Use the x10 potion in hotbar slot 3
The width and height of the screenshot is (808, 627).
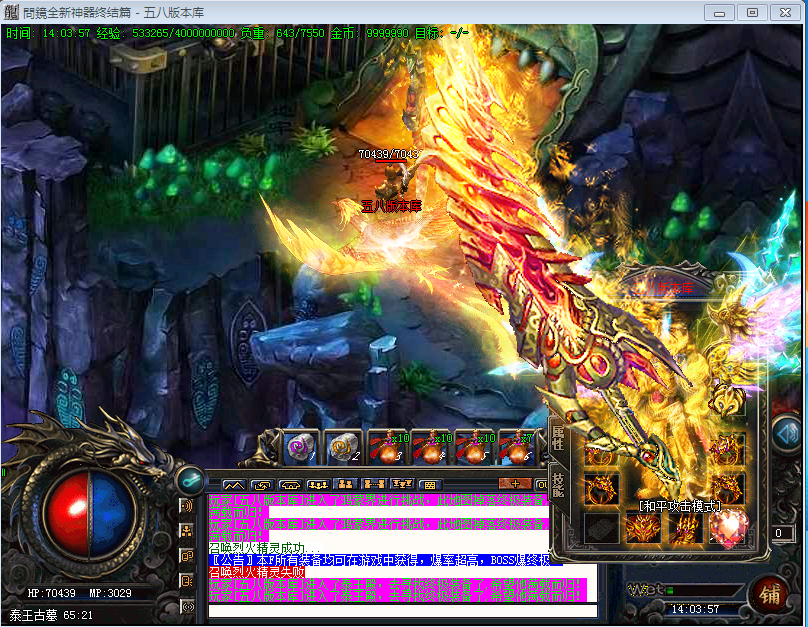(x=388, y=447)
